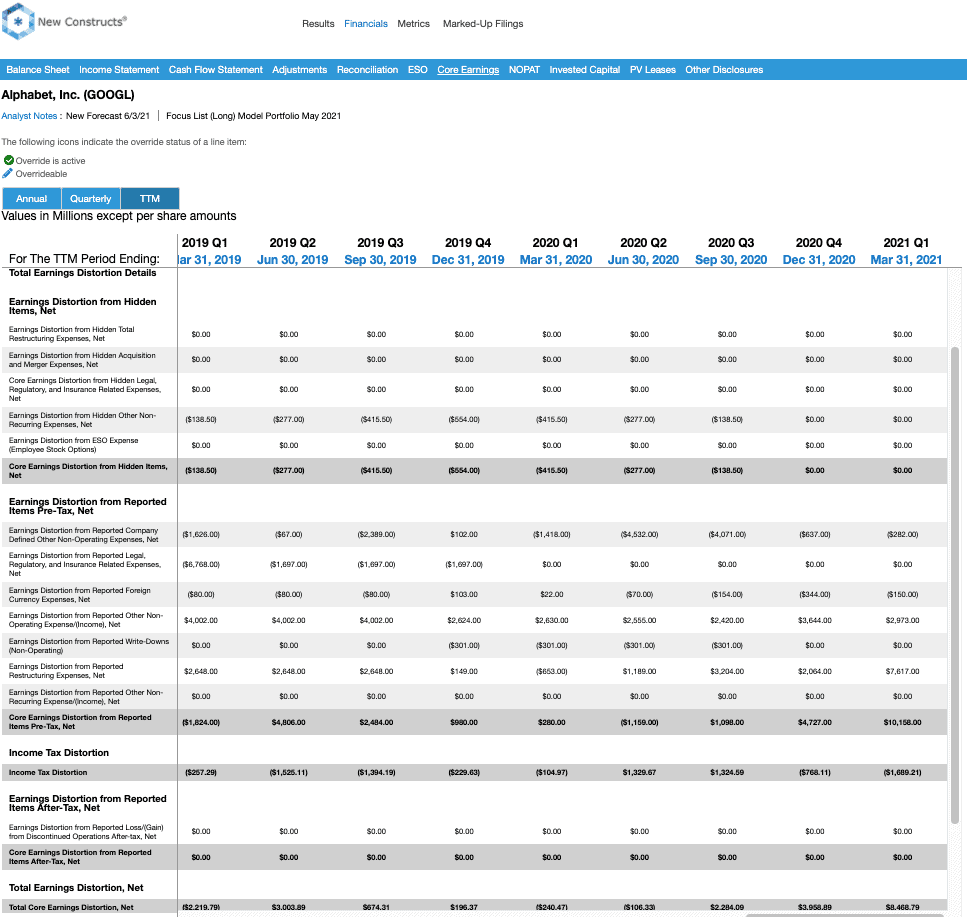Click the Jun 30, 2020 column date
The width and height of the screenshot is (967, 917).
click(643, 260)
